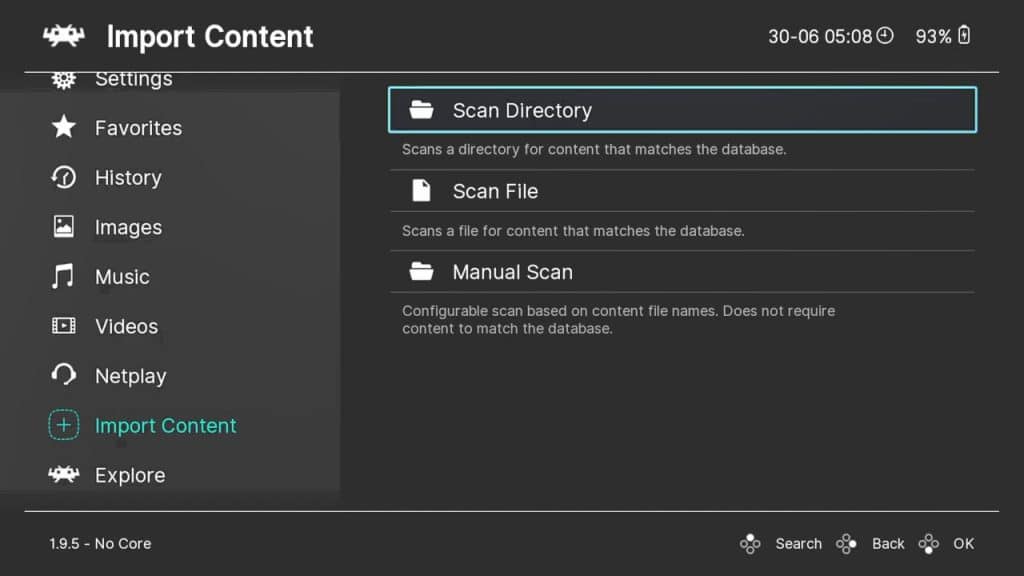The height and width of the screenshot is (576, 1024).
Task: Click the gamepad icon beside Search
Action: pos(750,543)
